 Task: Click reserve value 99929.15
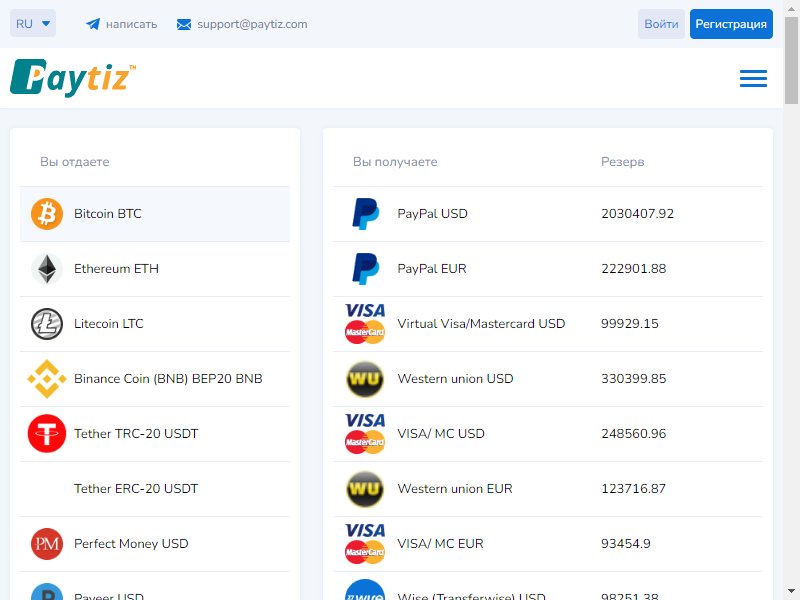630,324
